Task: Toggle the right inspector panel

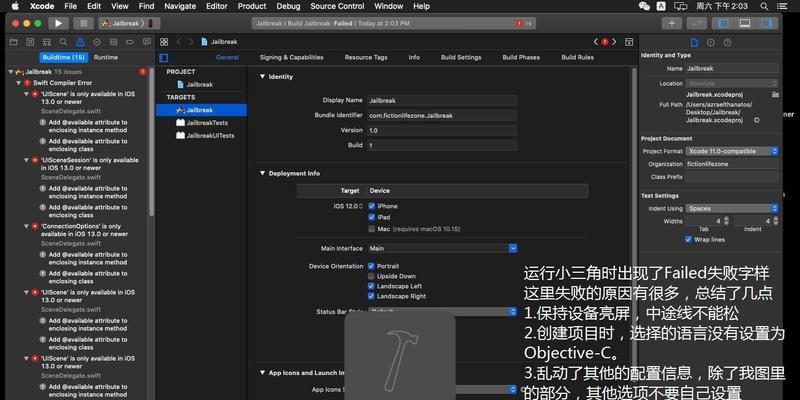Action: coord(766,23)
